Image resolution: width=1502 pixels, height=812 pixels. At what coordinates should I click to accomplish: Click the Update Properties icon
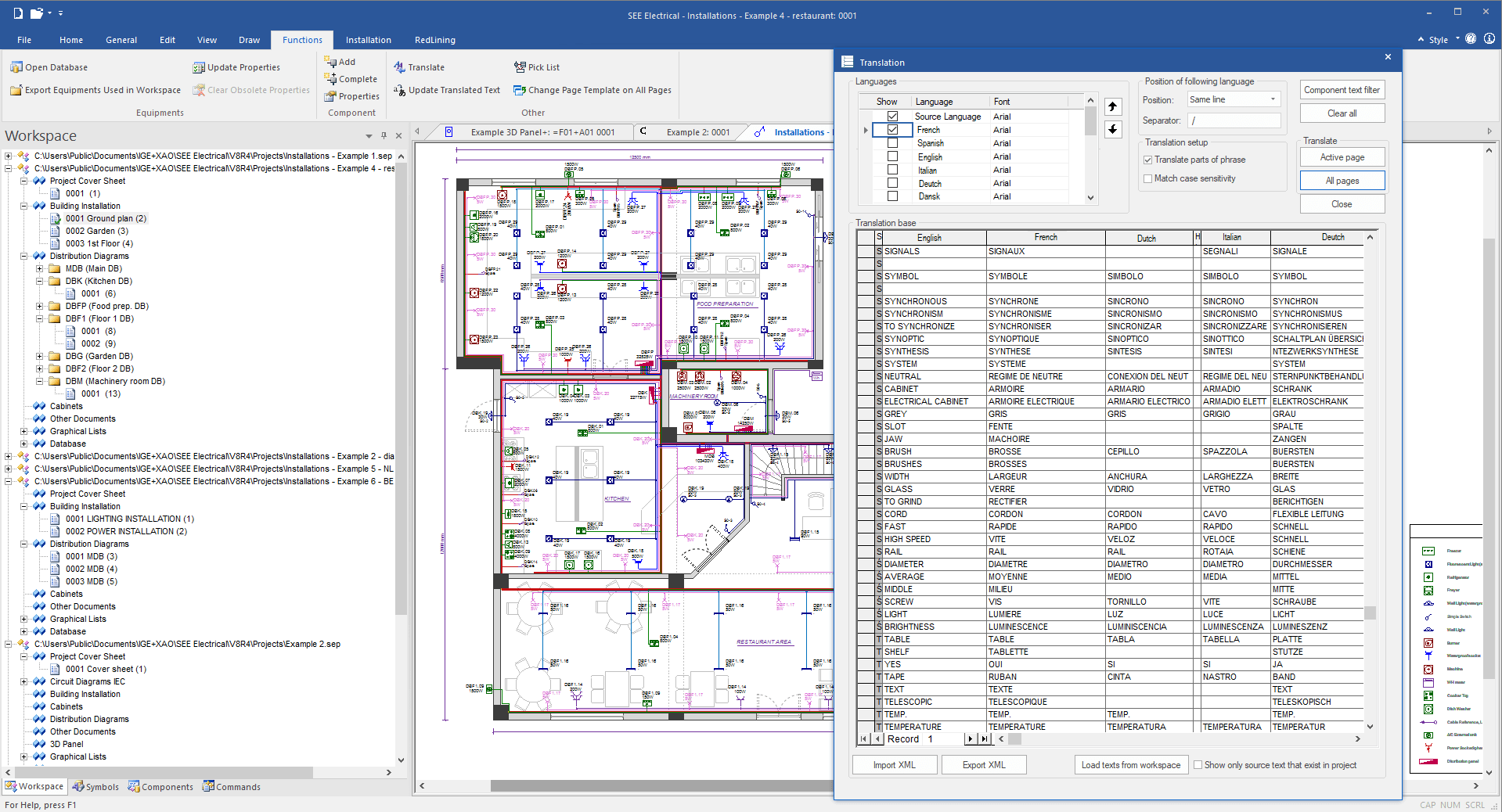199,67
